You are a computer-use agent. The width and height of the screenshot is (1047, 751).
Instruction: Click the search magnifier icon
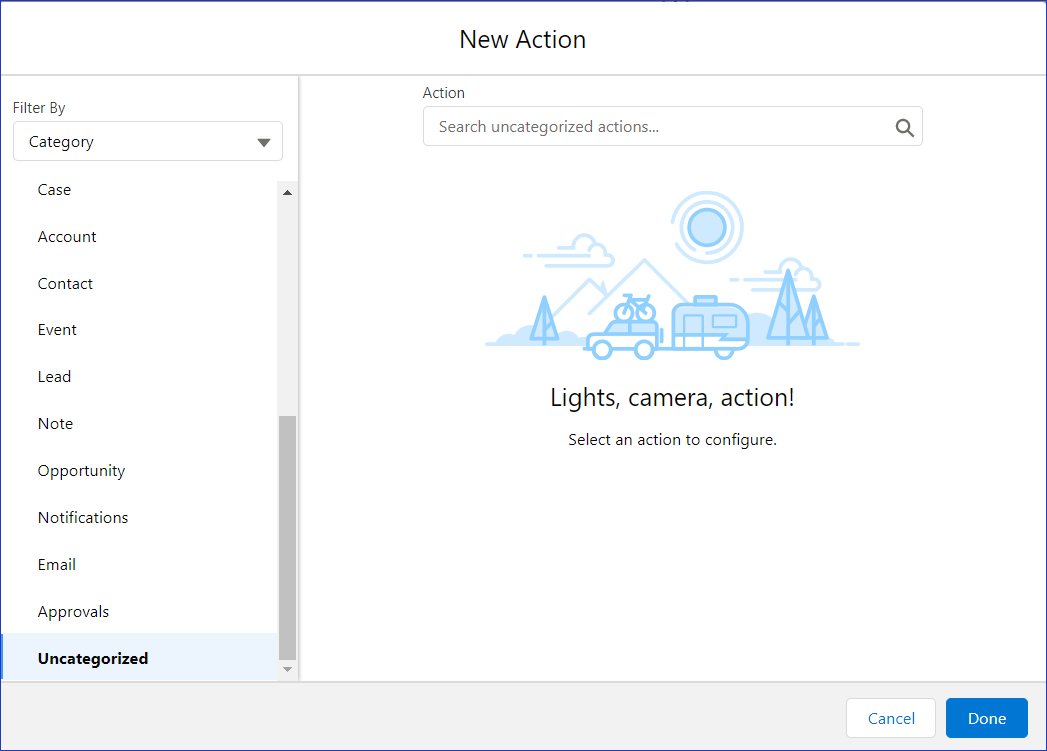point(904,127)
